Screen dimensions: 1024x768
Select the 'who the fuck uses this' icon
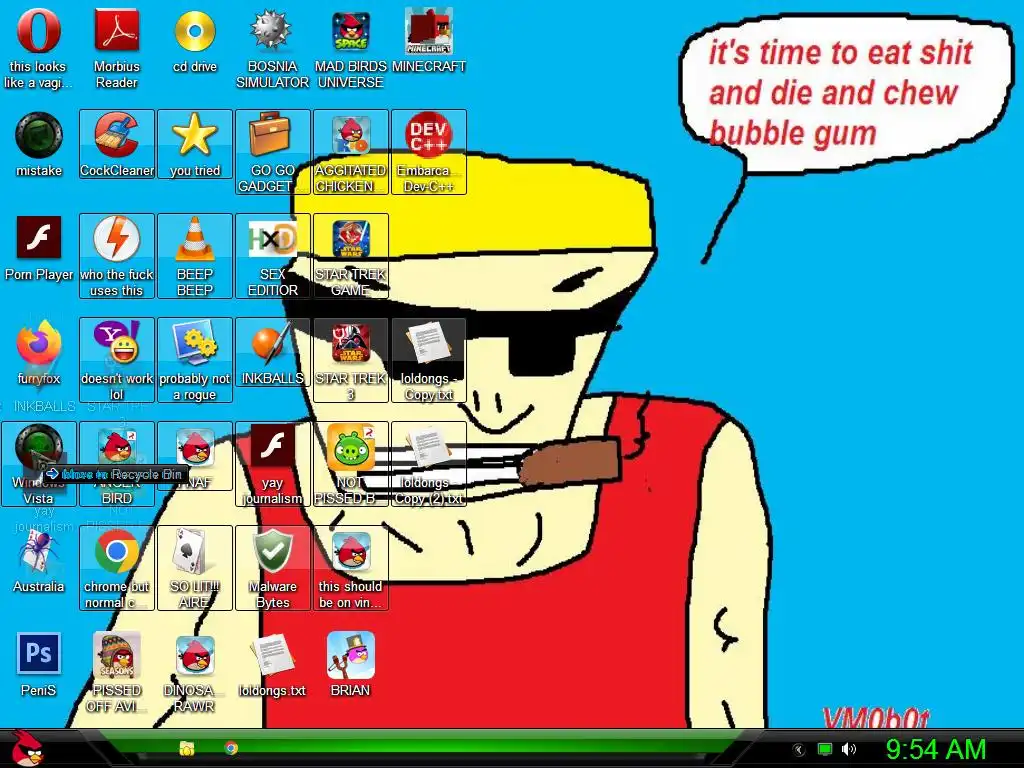point(116,255)
